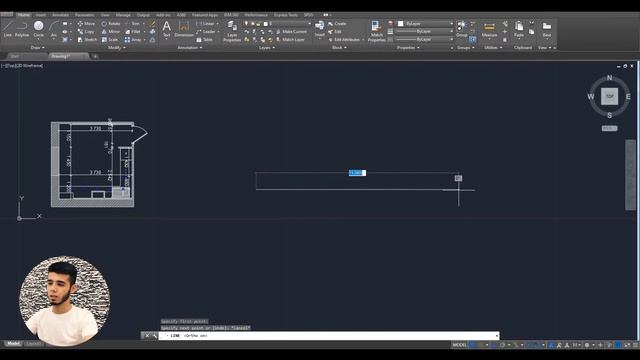Expand the Utilities panel
This screenshot has height=360, width=640.
(x=493, y=48)
